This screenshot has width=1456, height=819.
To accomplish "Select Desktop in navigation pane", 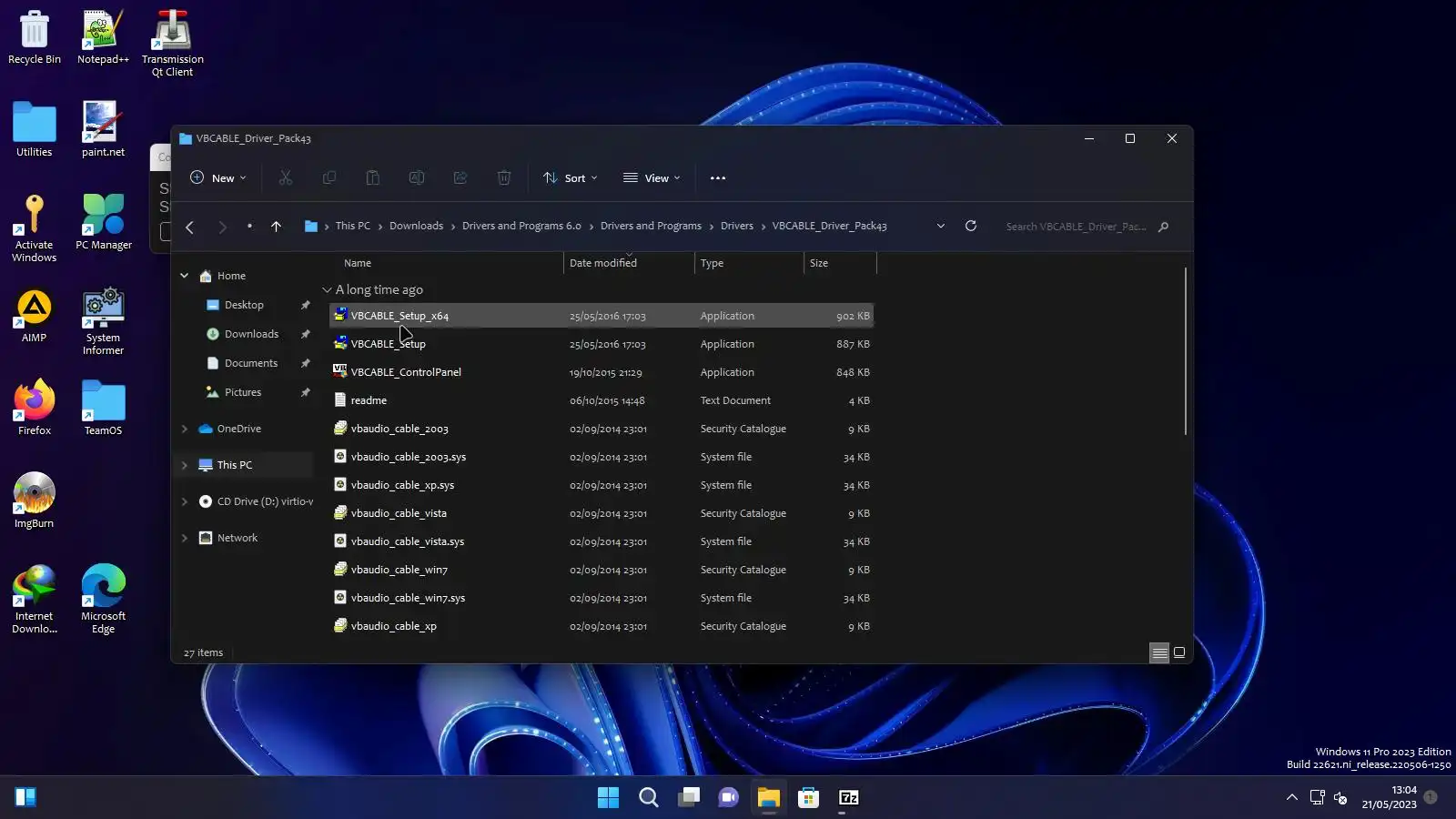I will coord(245,305).
